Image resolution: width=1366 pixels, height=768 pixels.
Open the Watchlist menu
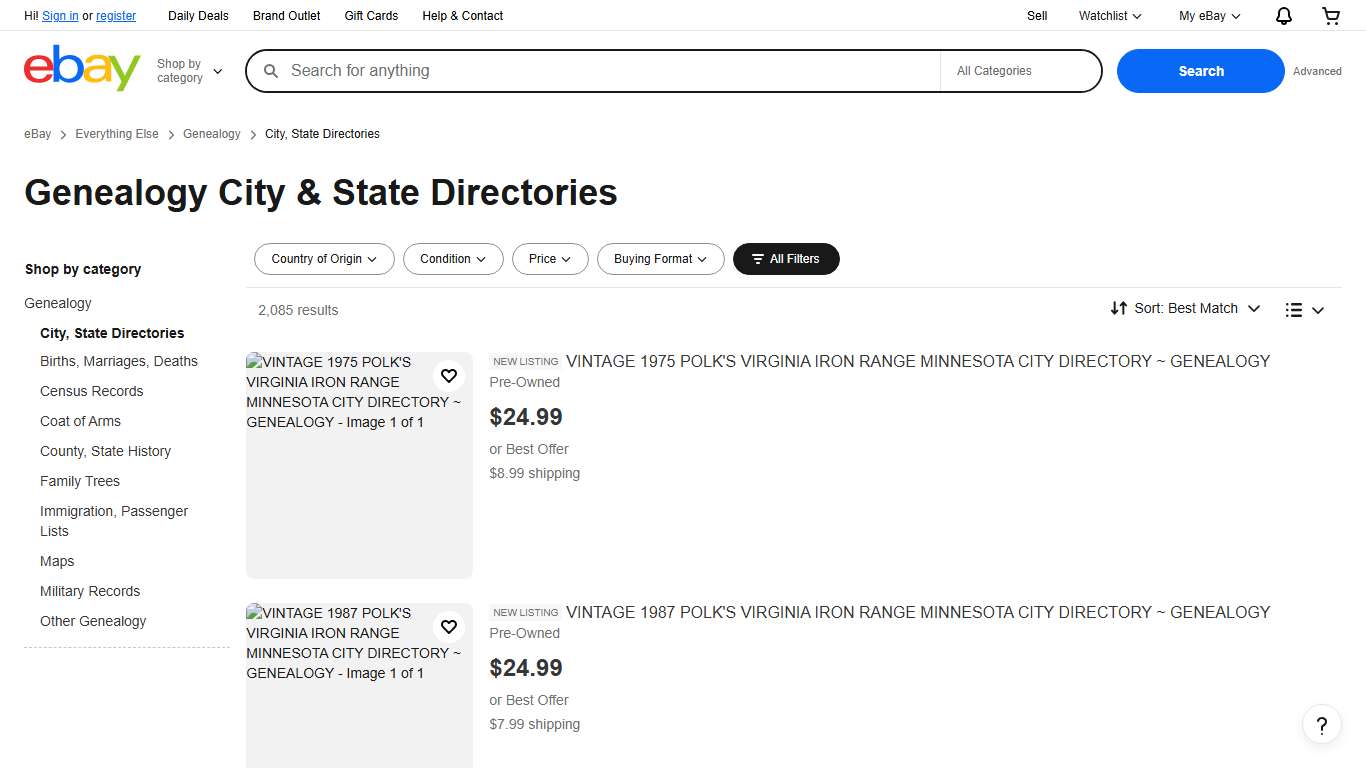click(x=1109, y=15)
